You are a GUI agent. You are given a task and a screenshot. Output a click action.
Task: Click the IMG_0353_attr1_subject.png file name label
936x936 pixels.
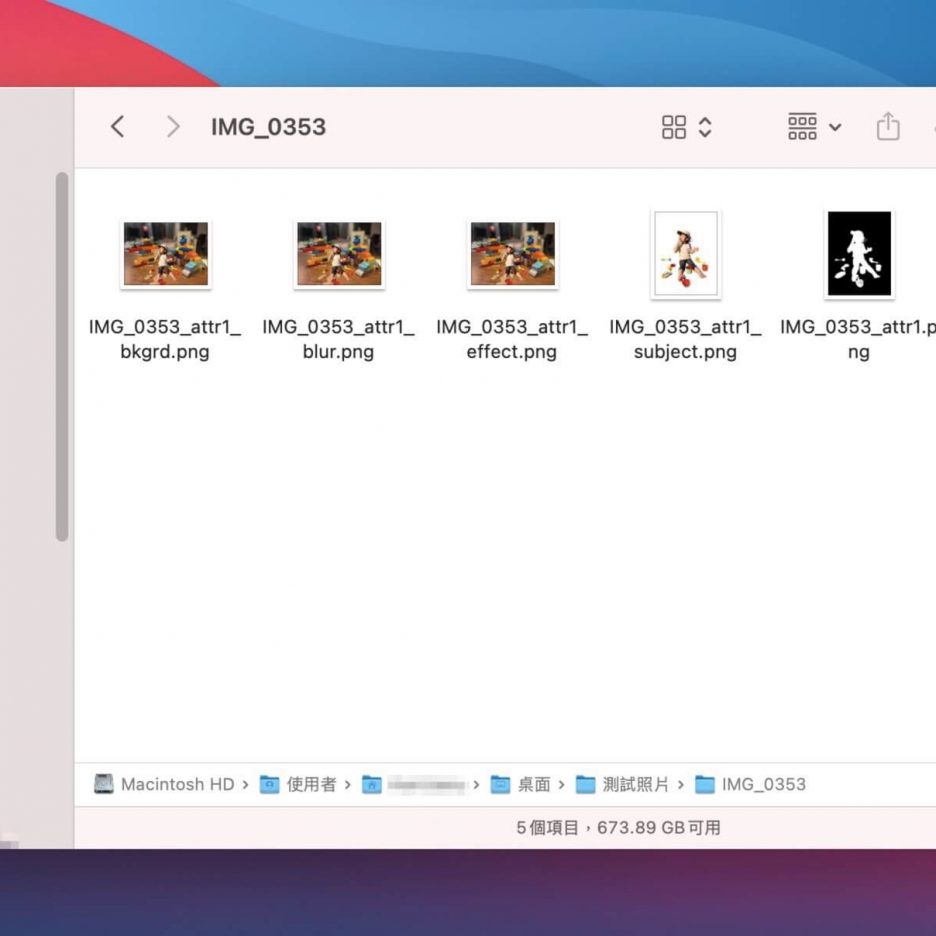pos(685,339)
